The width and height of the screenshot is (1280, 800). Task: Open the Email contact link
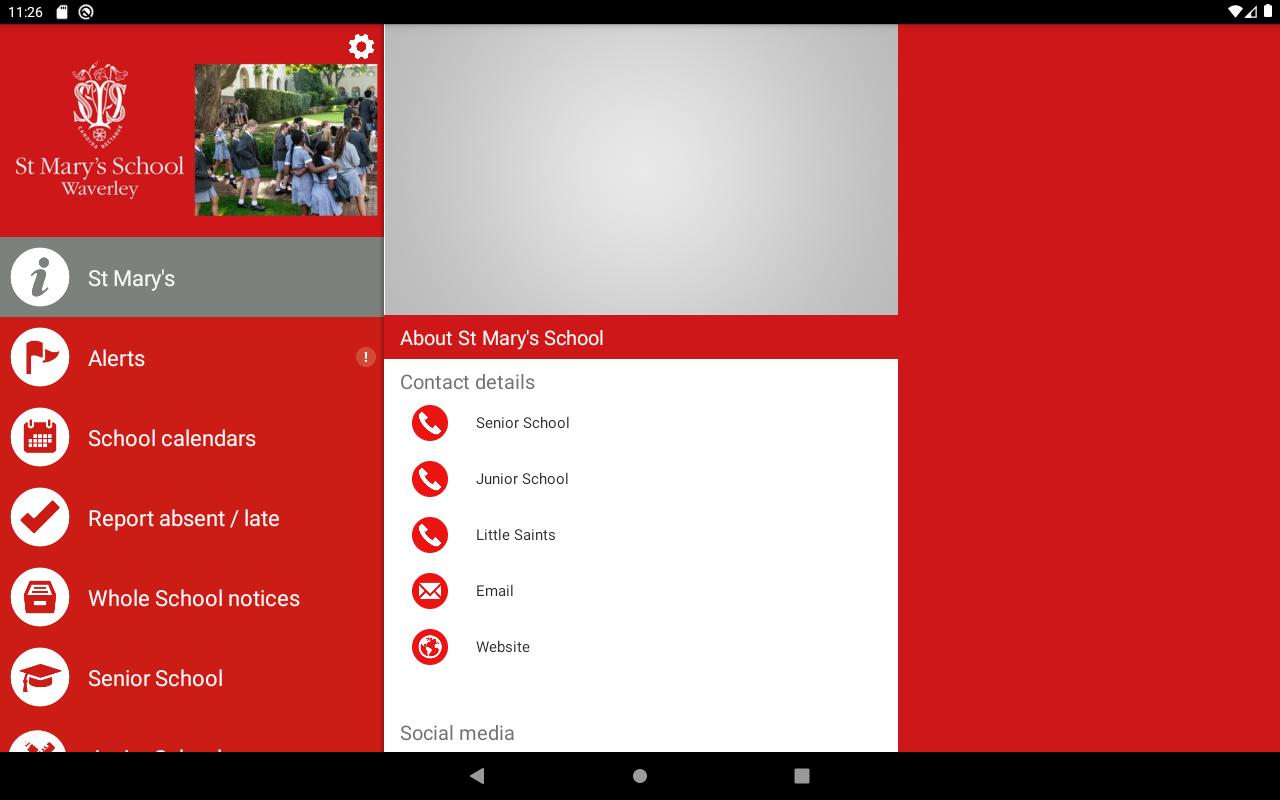click(x=641, y=591)
